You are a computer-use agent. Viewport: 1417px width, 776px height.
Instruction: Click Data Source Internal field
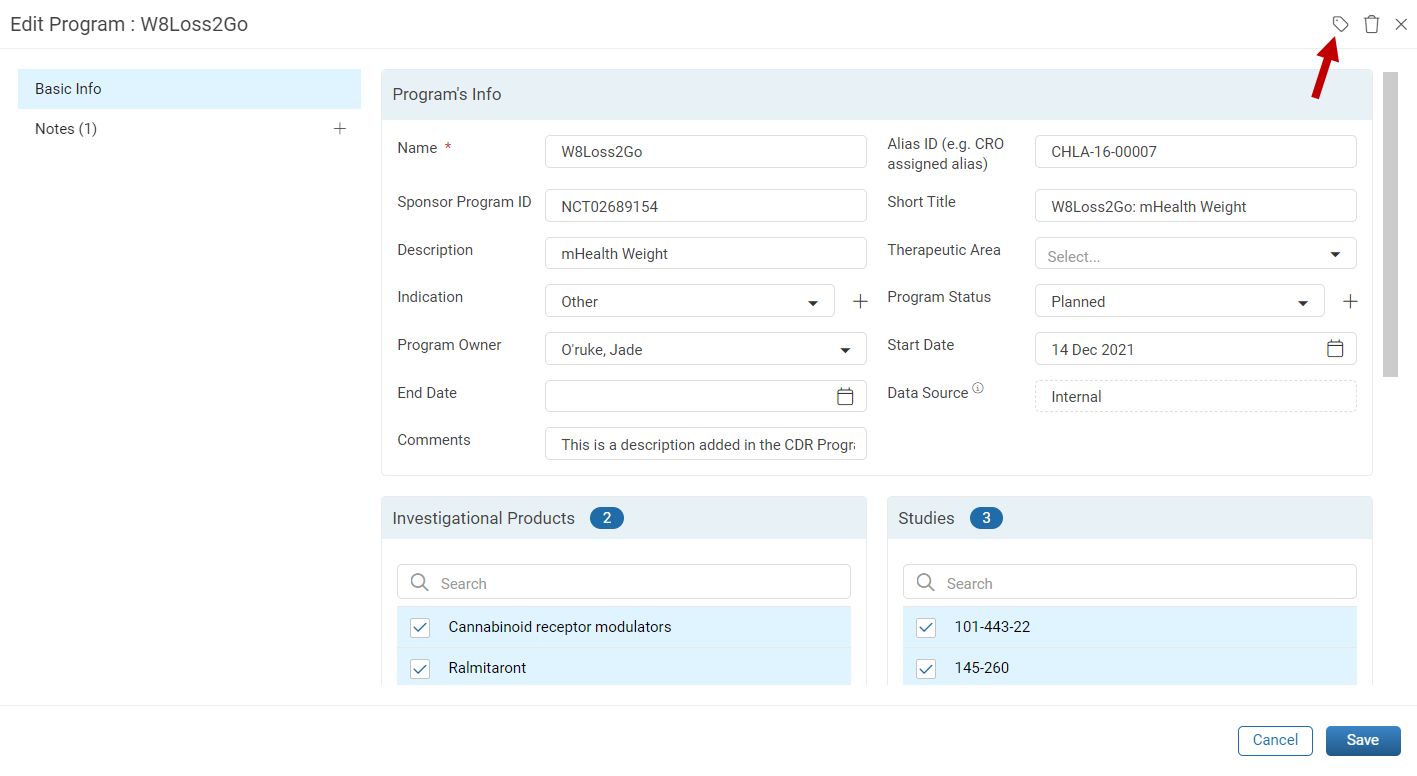coord(1195,396)
